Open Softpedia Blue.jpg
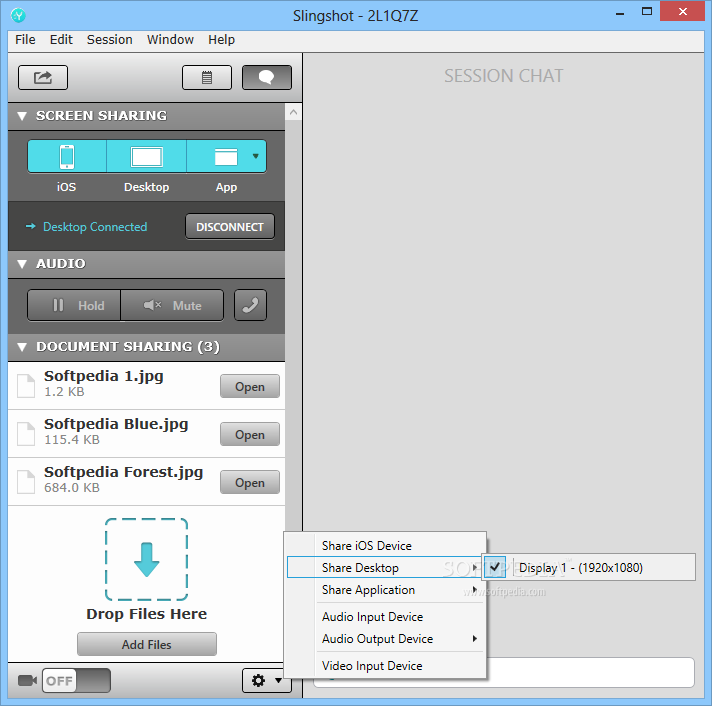Viewport: 712px width, 706px height. point(250,434)
